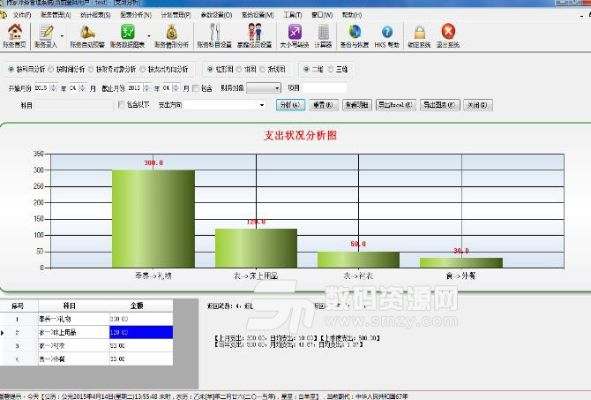Viewport: 591px width, 400px height.
Task: Choose the pie chart (饼图) radio
Action: click(239, 69)
